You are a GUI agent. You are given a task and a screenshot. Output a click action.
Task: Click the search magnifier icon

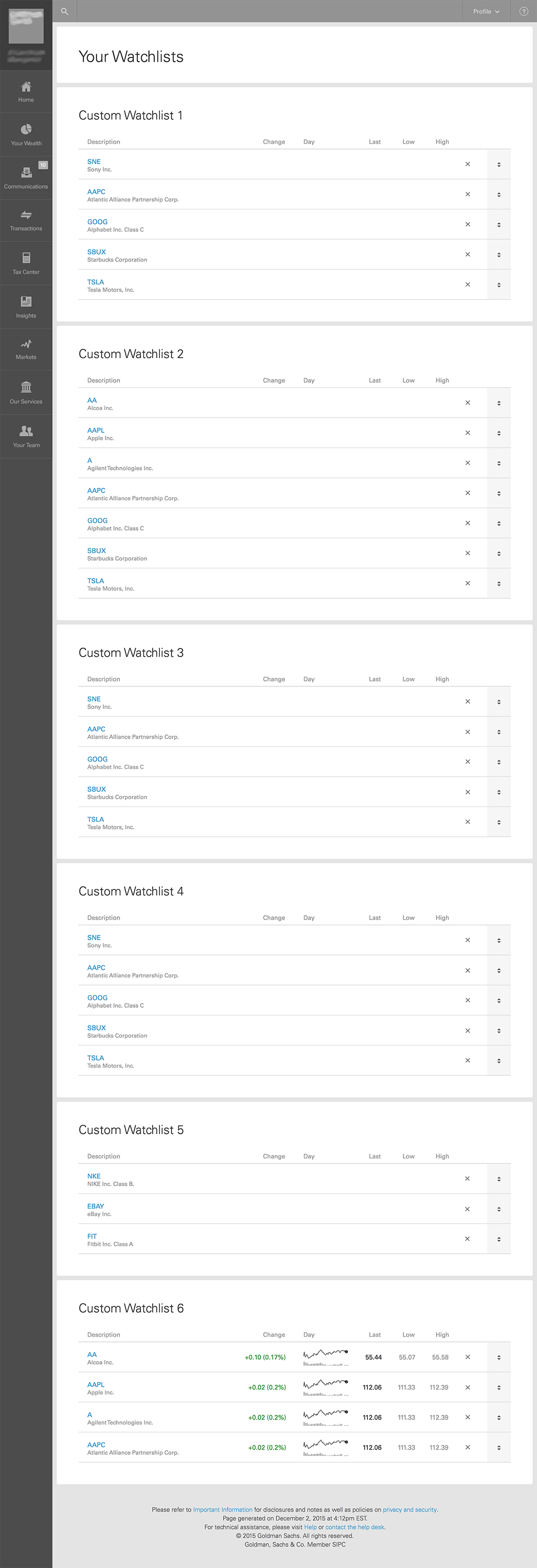point(64,11)
